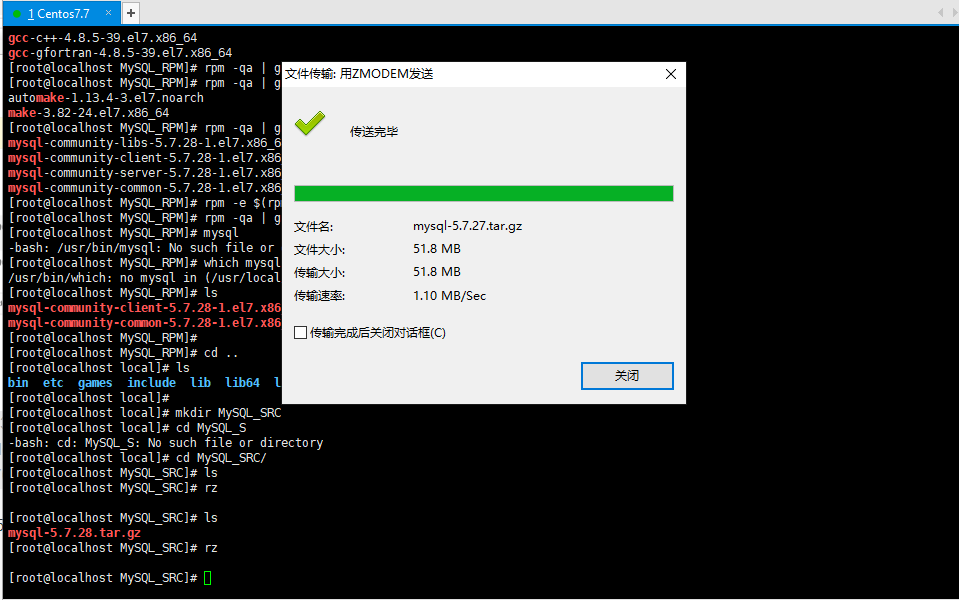Click the etc directory name in terminal
Image resolution: width=959 pixels, height=600 pixels.
pyautogui.click(x=53, y=382)
